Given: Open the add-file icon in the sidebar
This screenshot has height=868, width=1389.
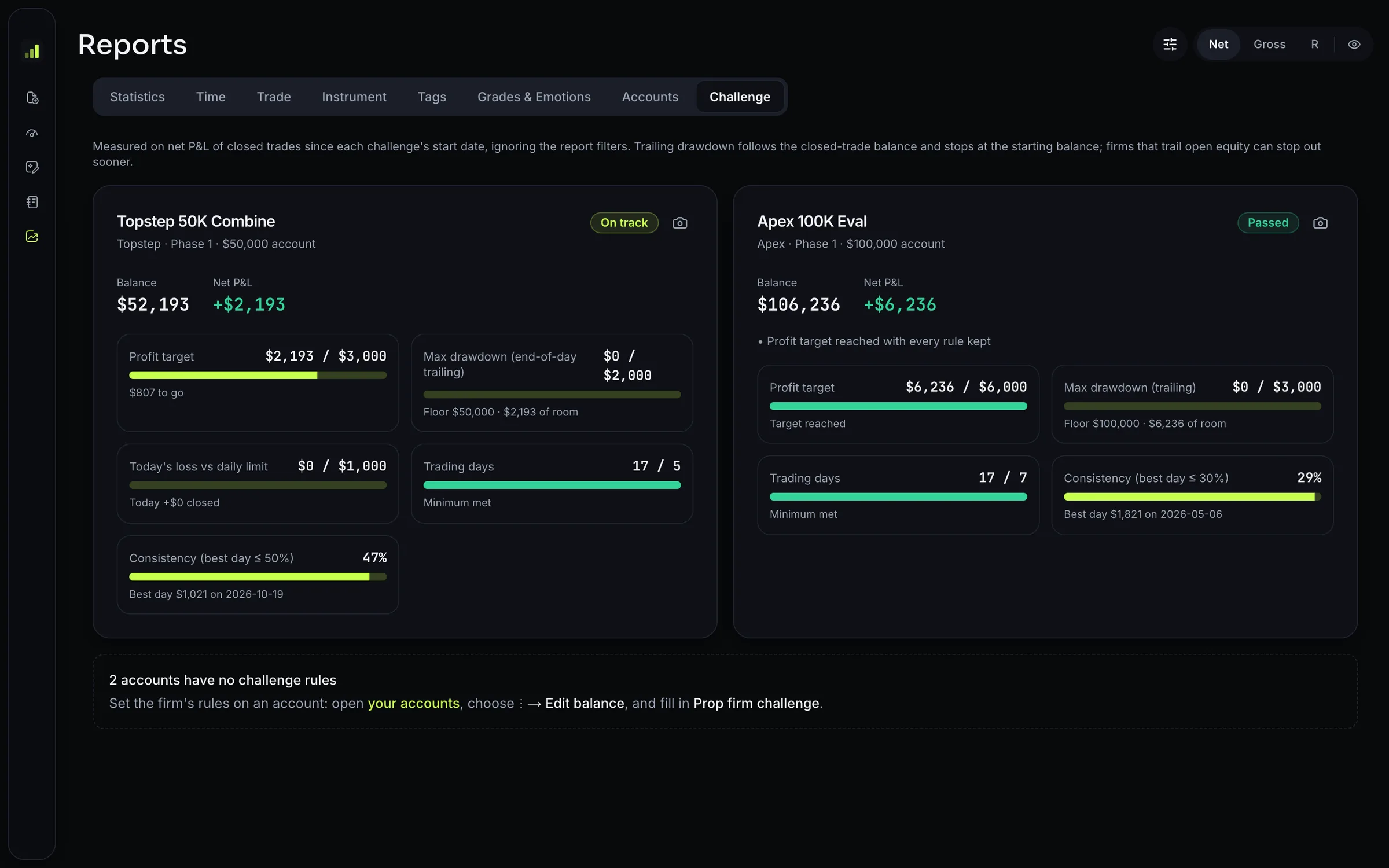Looking at the screenshot, I should [32, 98].
